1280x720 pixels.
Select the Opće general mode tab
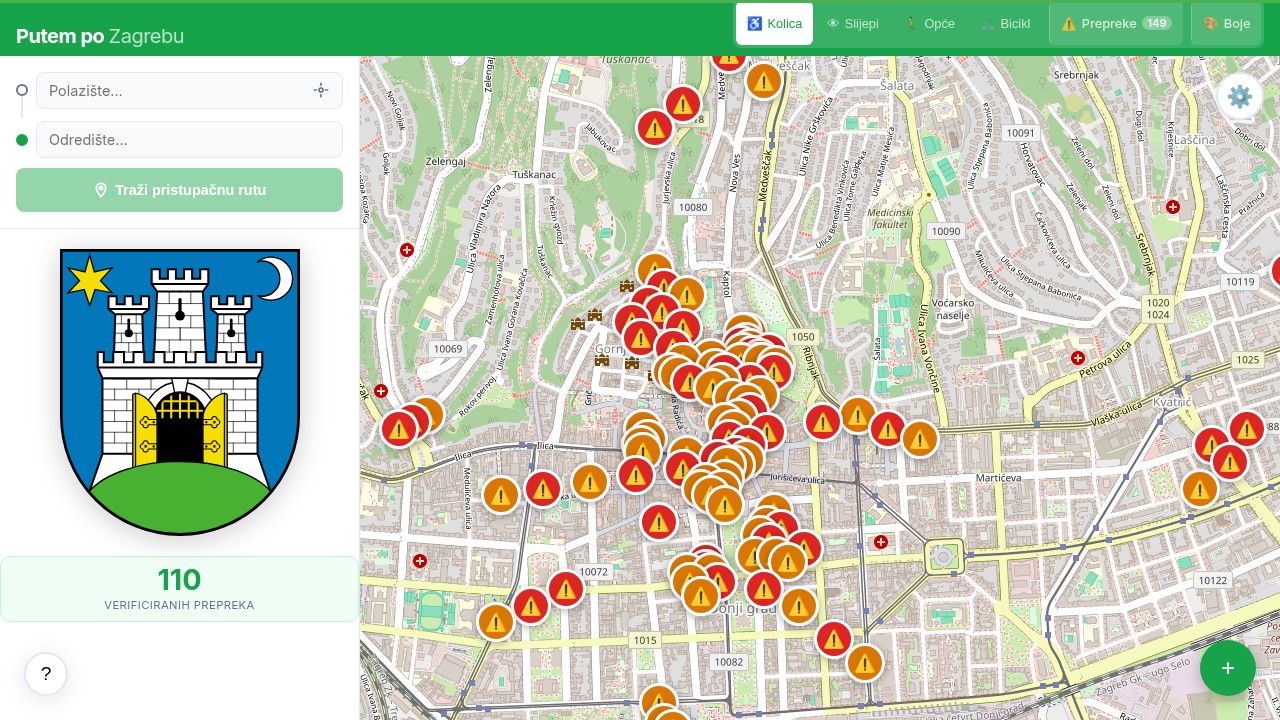pyautogui.click(x=930, y=24)
